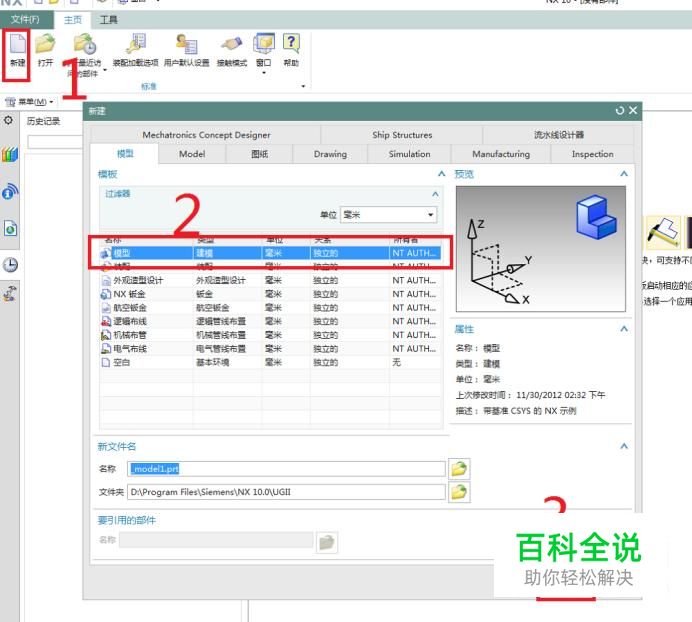
Task: Select the English Model tab
Action: (x=192, y=154)
